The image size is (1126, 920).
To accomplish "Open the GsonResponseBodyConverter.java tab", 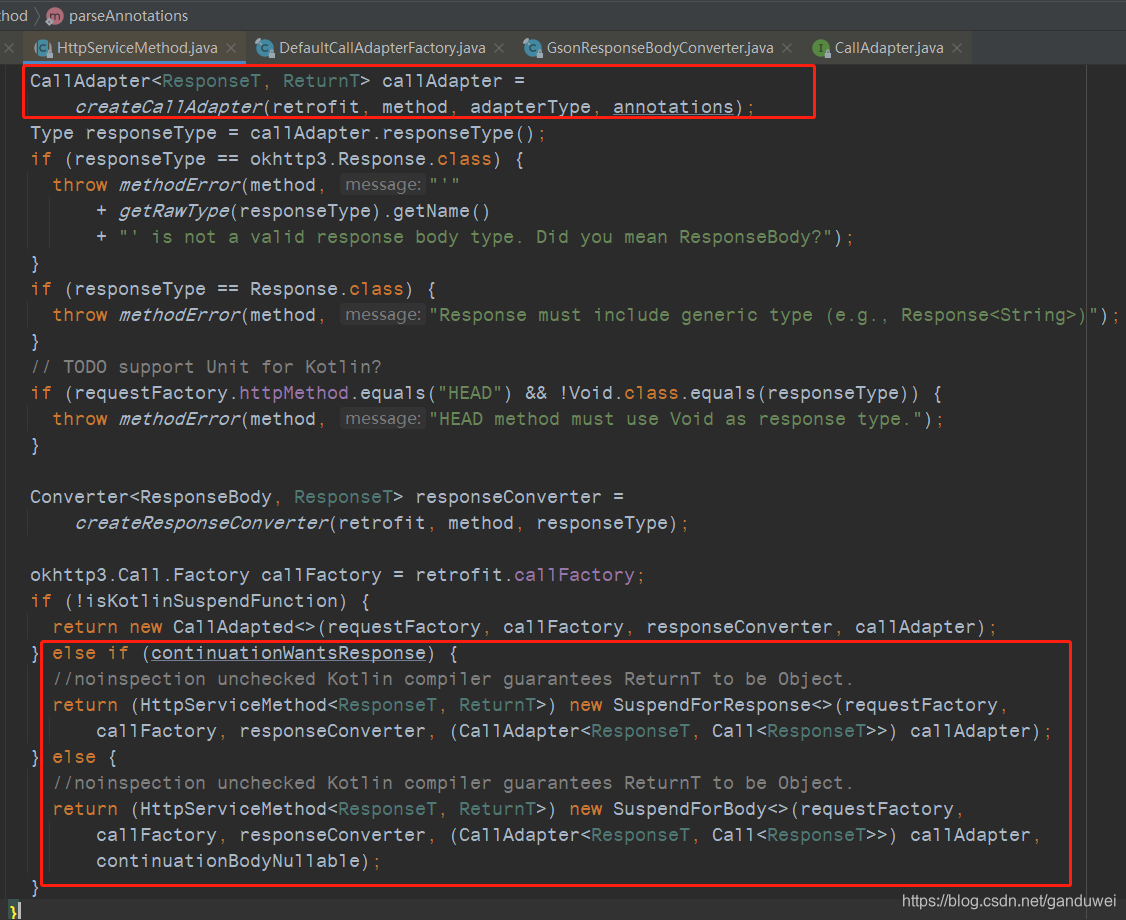I will click(x=659, y=48).
